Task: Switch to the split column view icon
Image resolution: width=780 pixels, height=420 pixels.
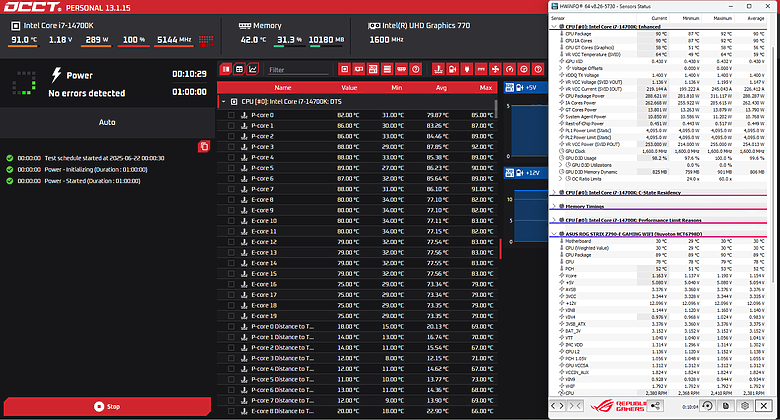Action: click(x=226, y=69)
